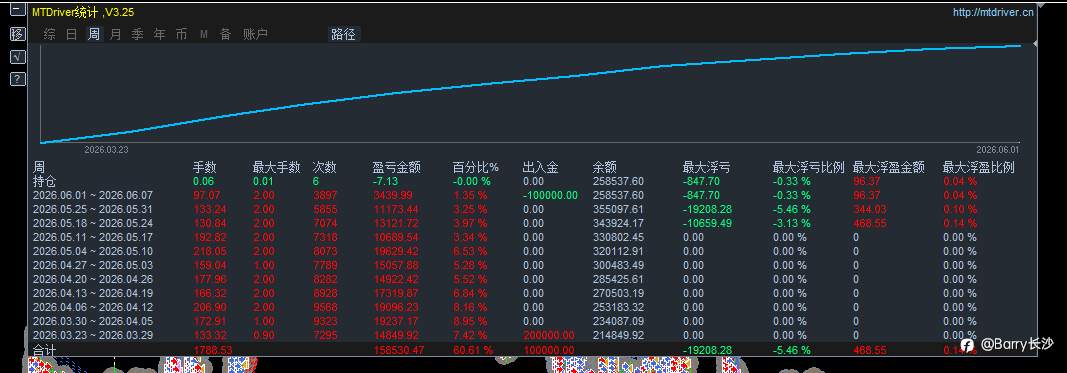Click the 路径 path button

[x=344, y=35]
